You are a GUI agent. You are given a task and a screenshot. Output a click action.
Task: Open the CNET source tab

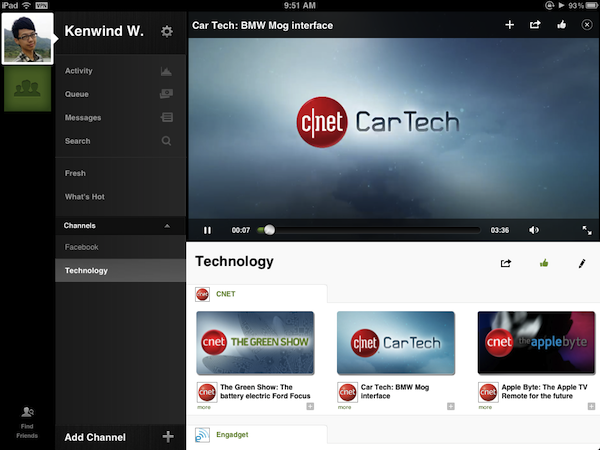pos(257,294)
